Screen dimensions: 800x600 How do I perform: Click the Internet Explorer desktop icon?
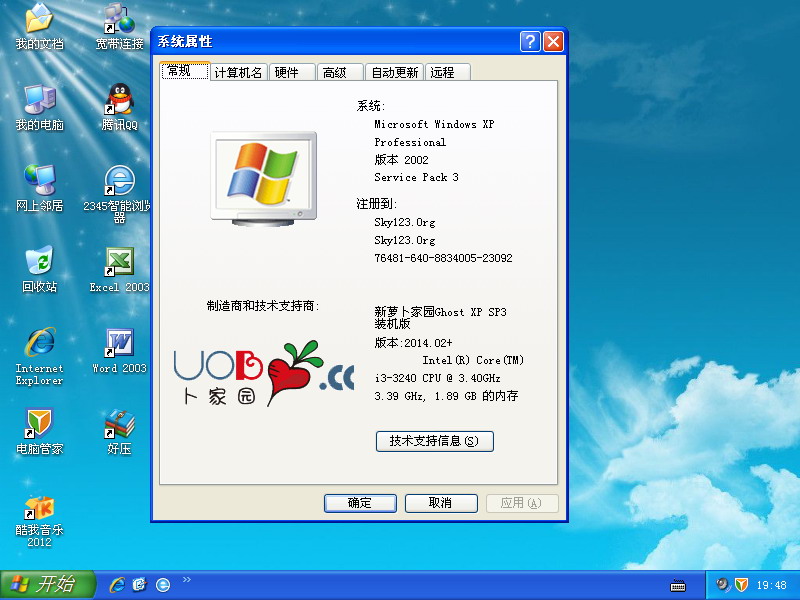click(39, 344)
